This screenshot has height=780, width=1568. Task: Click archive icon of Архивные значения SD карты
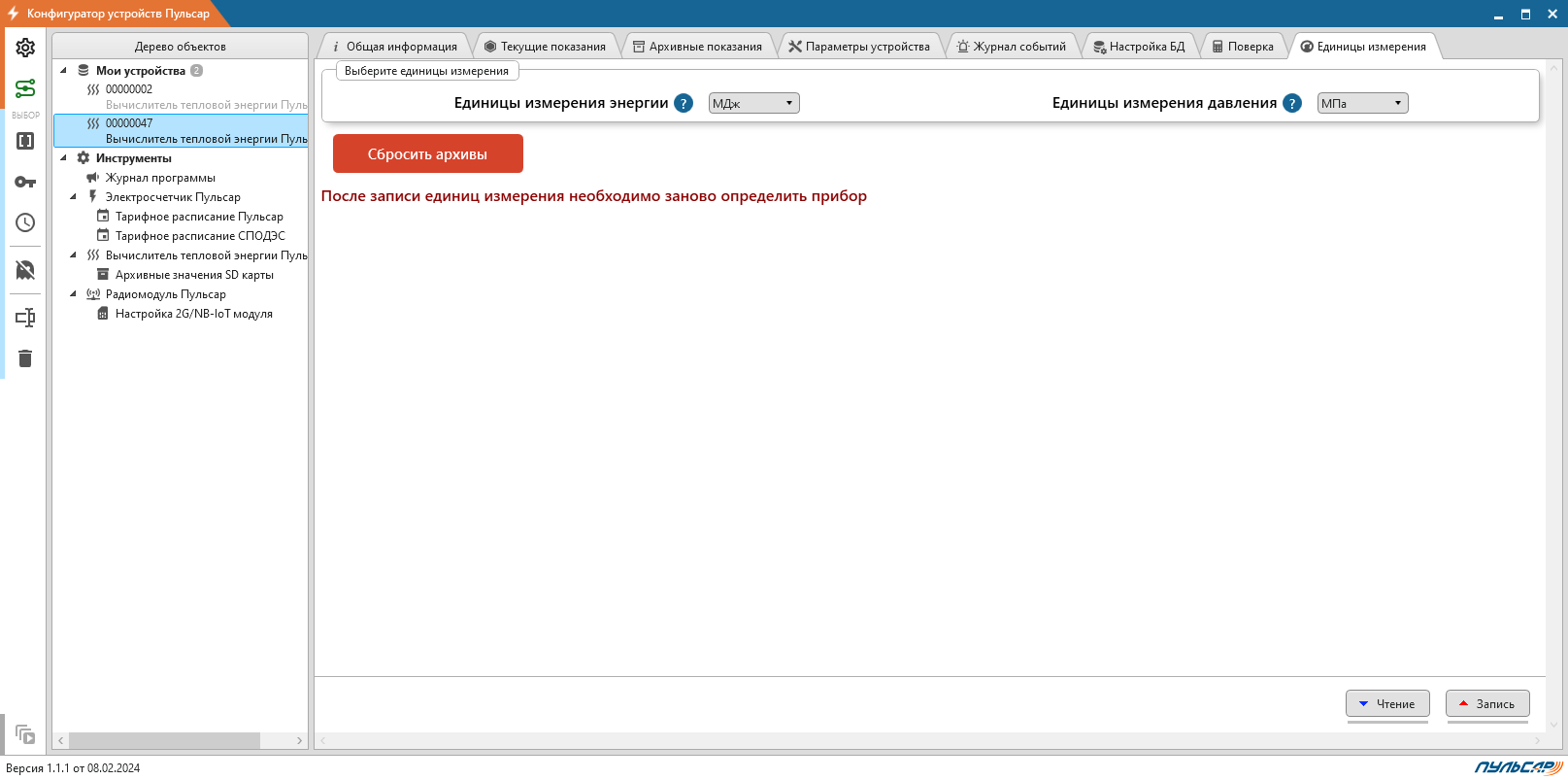click(103, 274)
